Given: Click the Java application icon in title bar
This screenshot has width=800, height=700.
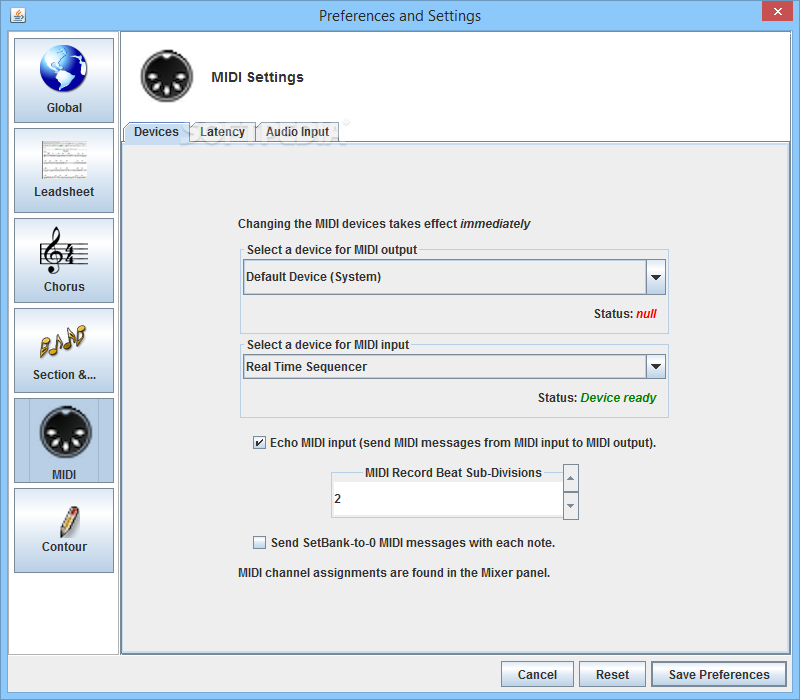Looking at the screenshot, I should coord(18,15).
